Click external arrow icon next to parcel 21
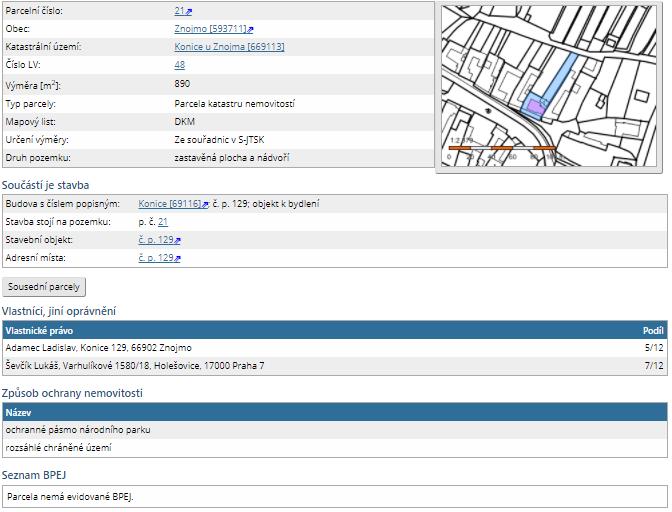672x512 pixels. point(189,12)
